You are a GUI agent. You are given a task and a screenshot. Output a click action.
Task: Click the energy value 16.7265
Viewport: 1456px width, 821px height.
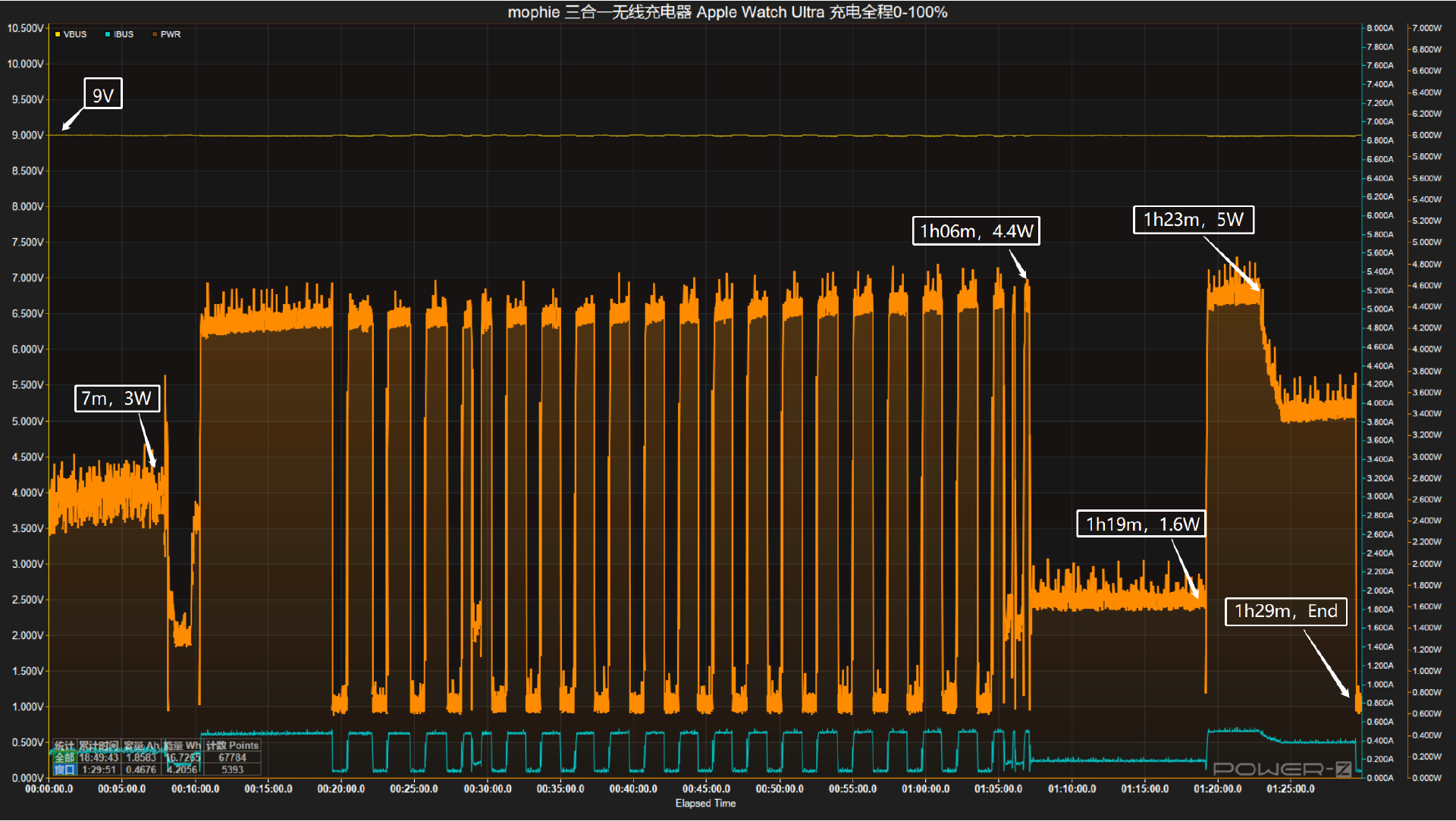point(183,757)
